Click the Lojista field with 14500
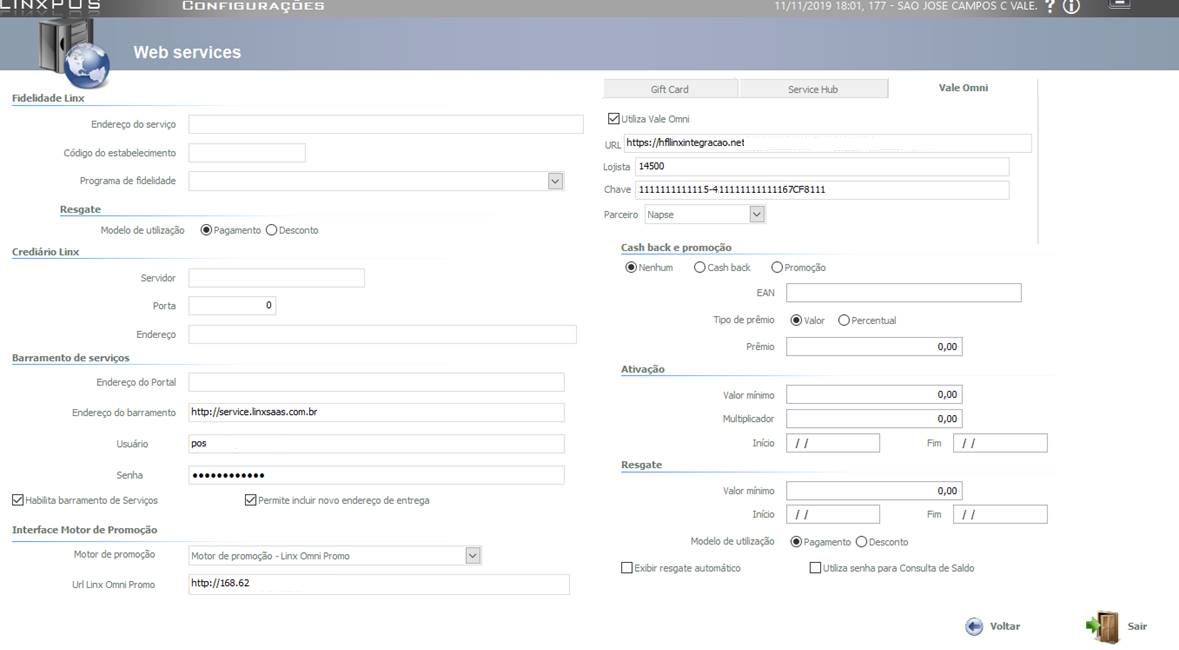Viewport: 1179px width, 650px height. tap(822, 167)
